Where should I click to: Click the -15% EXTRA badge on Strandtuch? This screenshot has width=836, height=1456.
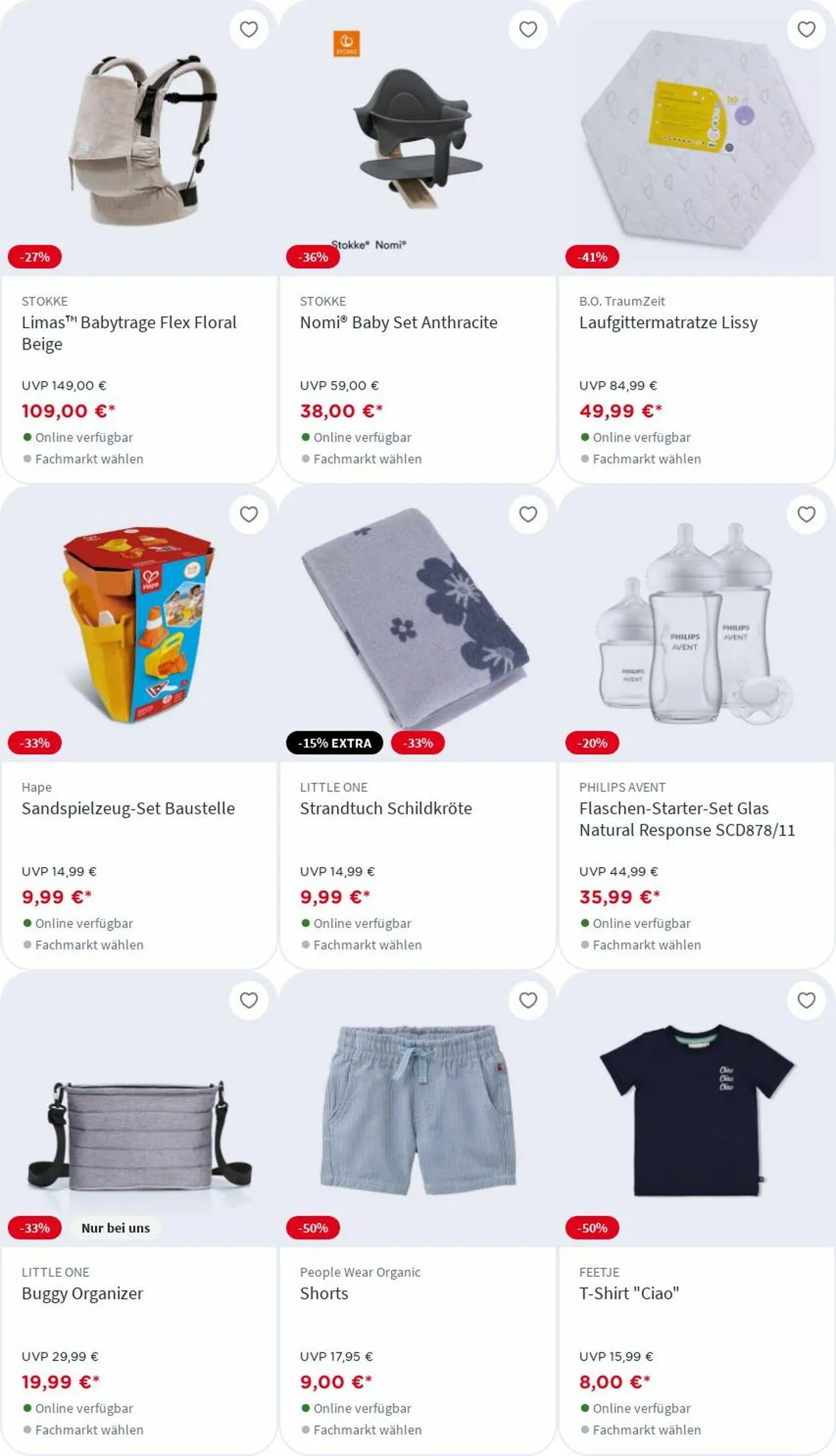(x=334, y=743)
